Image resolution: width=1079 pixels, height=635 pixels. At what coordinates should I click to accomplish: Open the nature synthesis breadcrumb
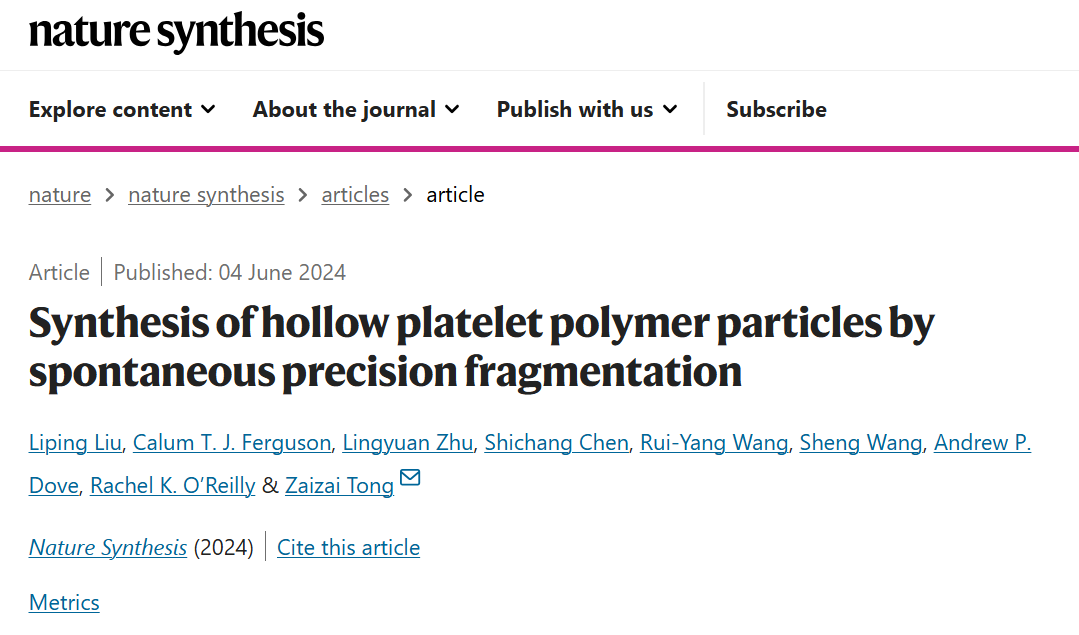pyautogui.click(x=206, y=195)
